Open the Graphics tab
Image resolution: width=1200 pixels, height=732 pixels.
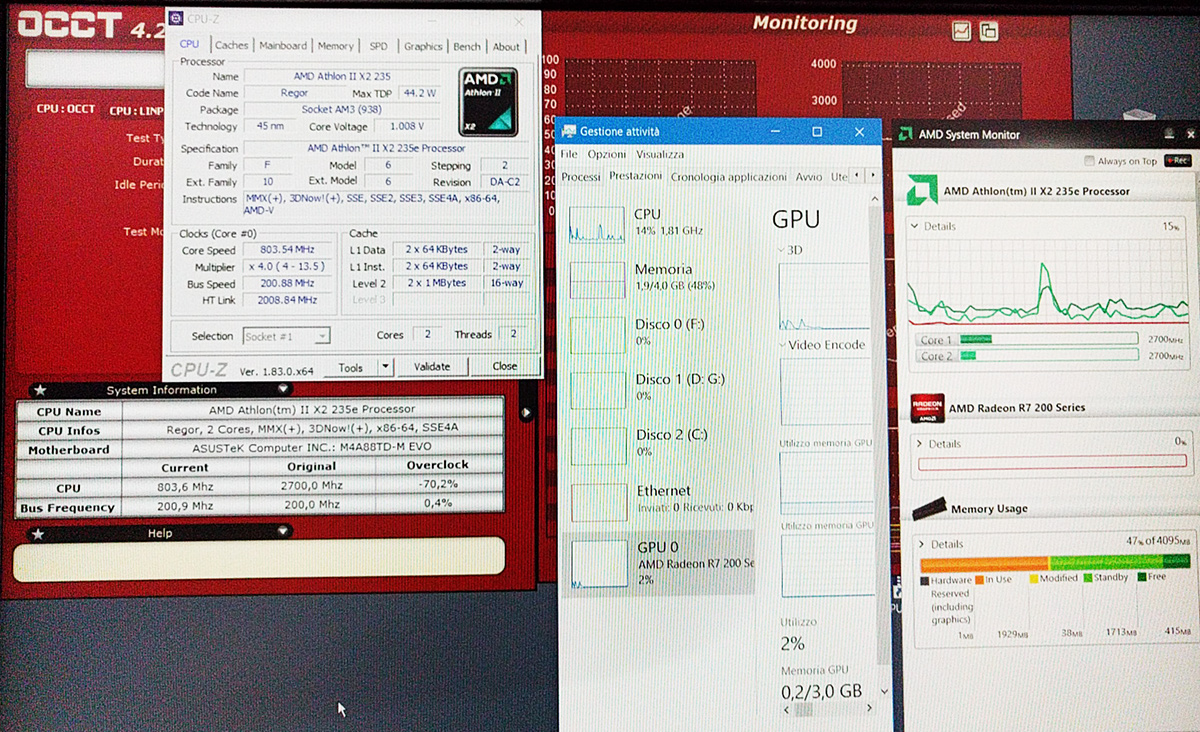pyautogui.click(x=423, y=45)
